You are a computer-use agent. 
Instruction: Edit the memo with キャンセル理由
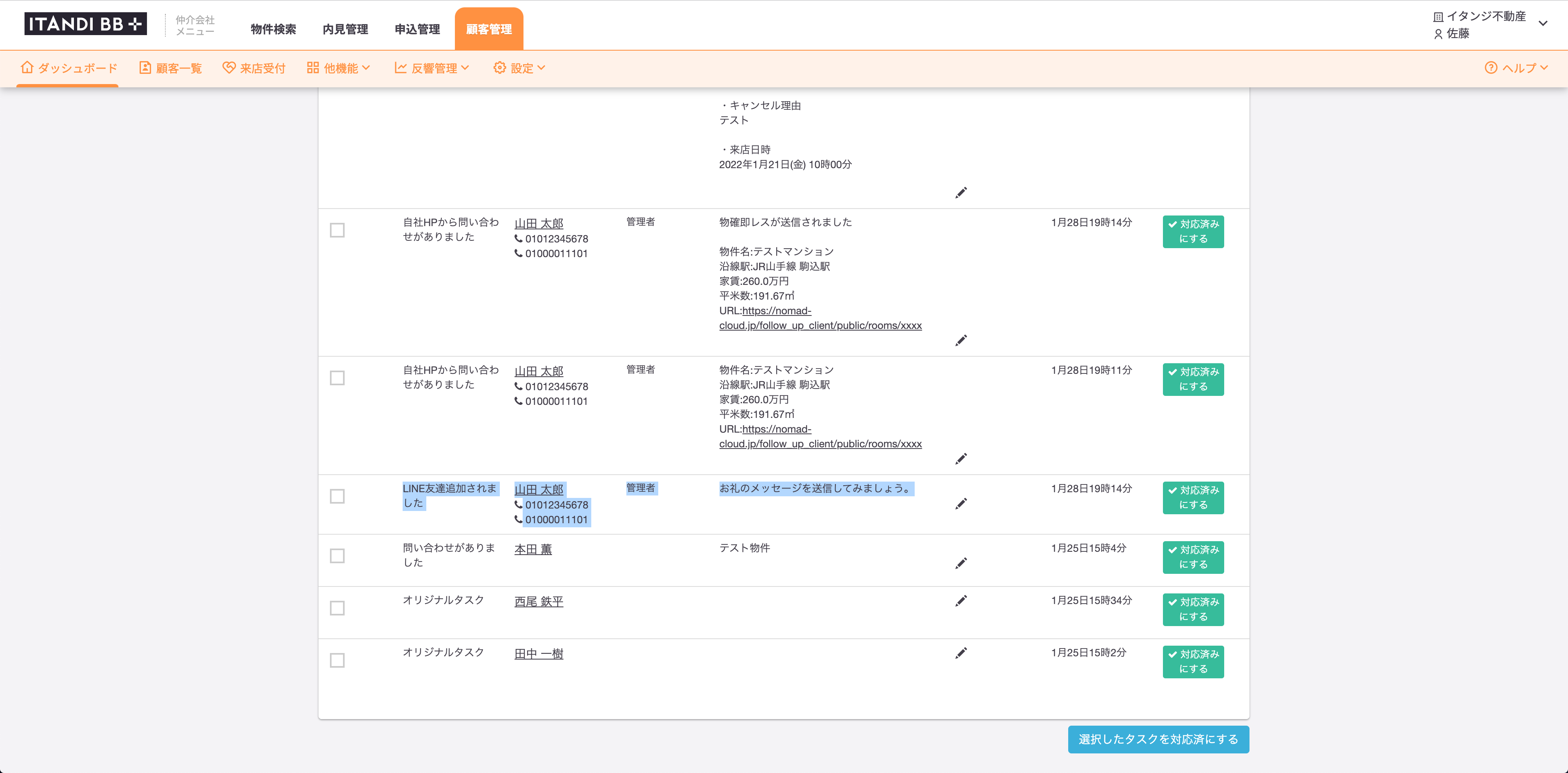961,193
